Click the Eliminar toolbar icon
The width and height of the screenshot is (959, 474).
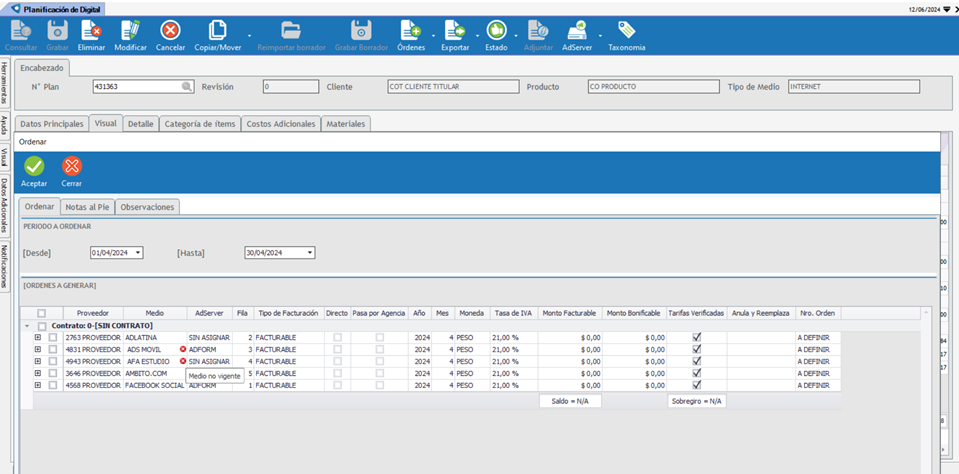pyautogui.click(x=91, y=31)
